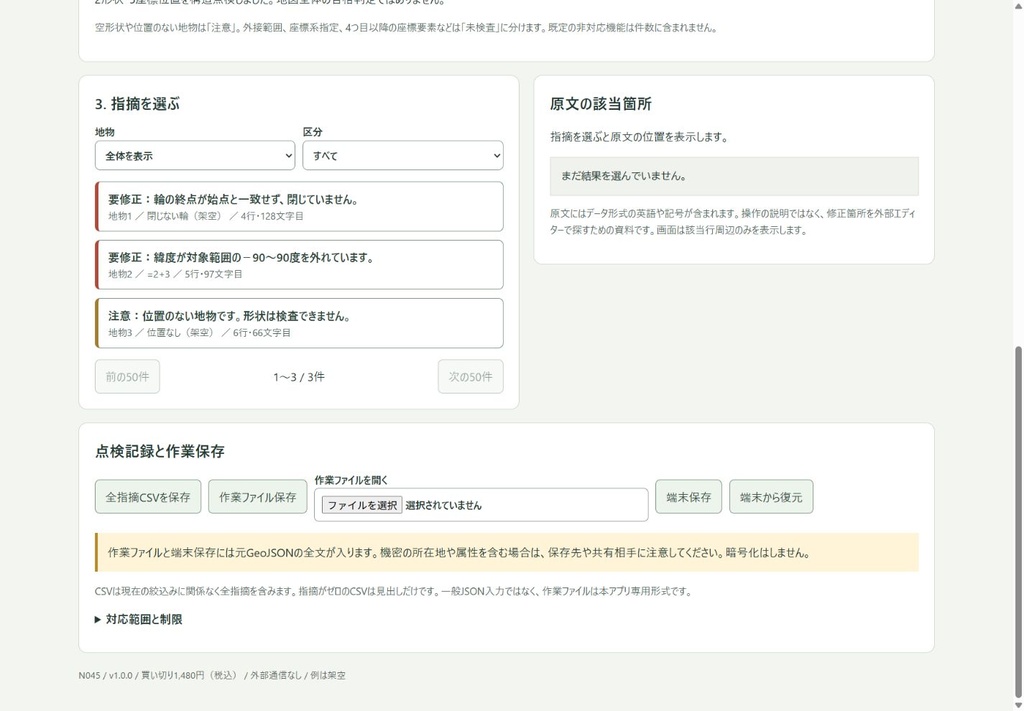This screenshot has height=711, width=1024.
Task: Click the 前の50件 pagination button
Action: click(x=127, y=377)
